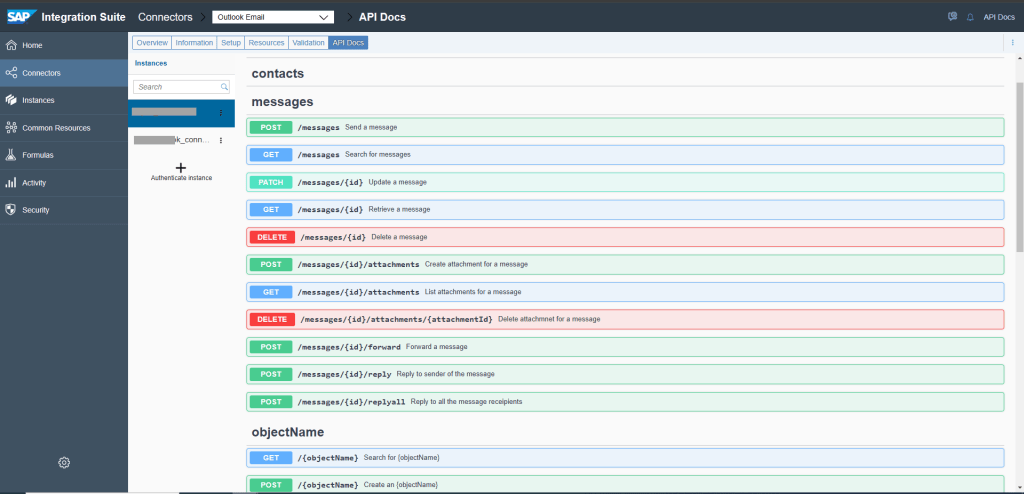Click the Home icon in sidebar
The image size is (1024, 494).
coord(11,45)
